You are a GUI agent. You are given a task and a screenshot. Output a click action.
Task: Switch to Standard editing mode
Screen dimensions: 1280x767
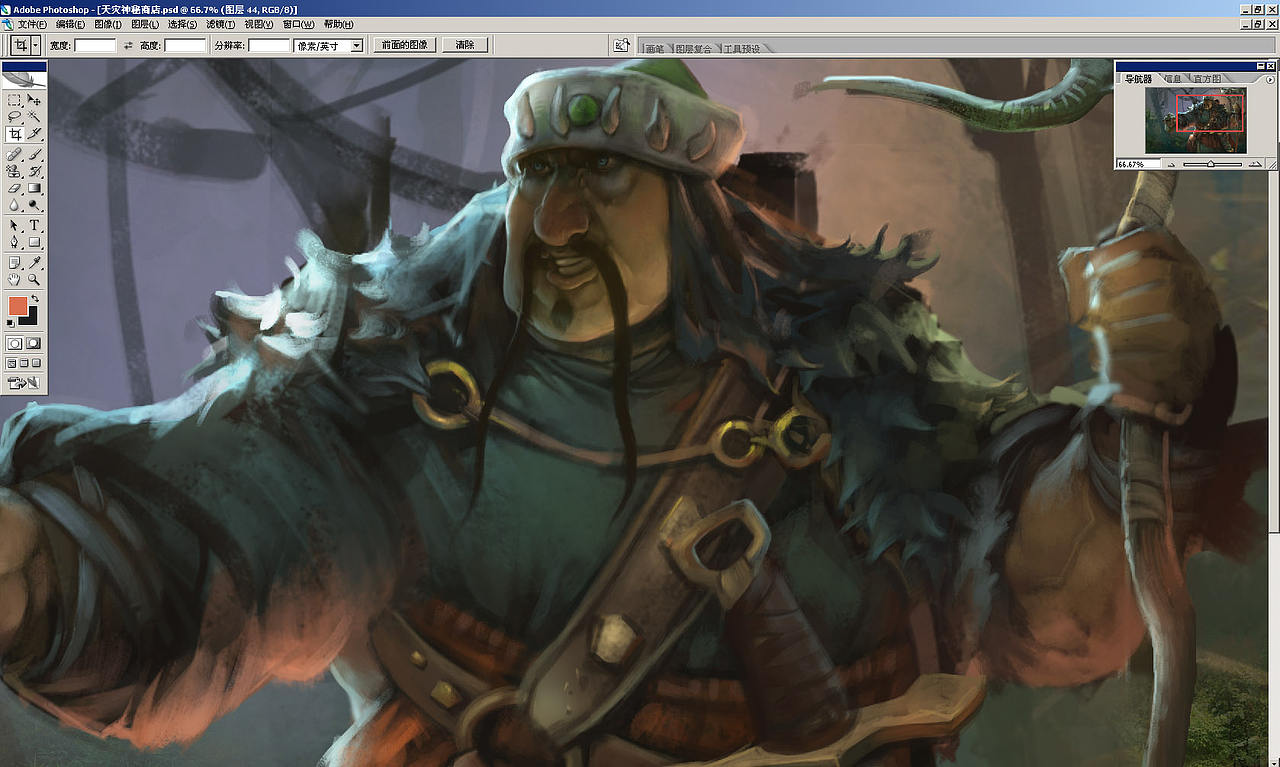14,343
